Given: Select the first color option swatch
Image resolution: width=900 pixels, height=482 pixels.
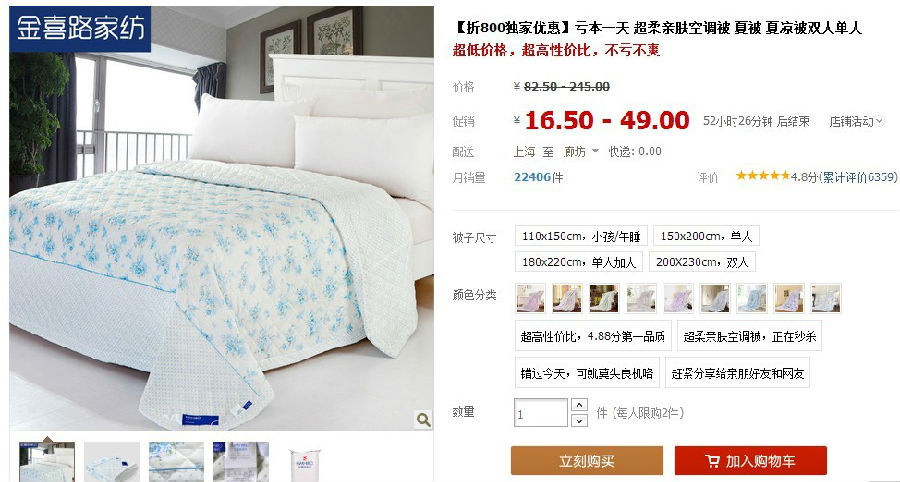Looking at the screenshot, I should coord(530,298).
